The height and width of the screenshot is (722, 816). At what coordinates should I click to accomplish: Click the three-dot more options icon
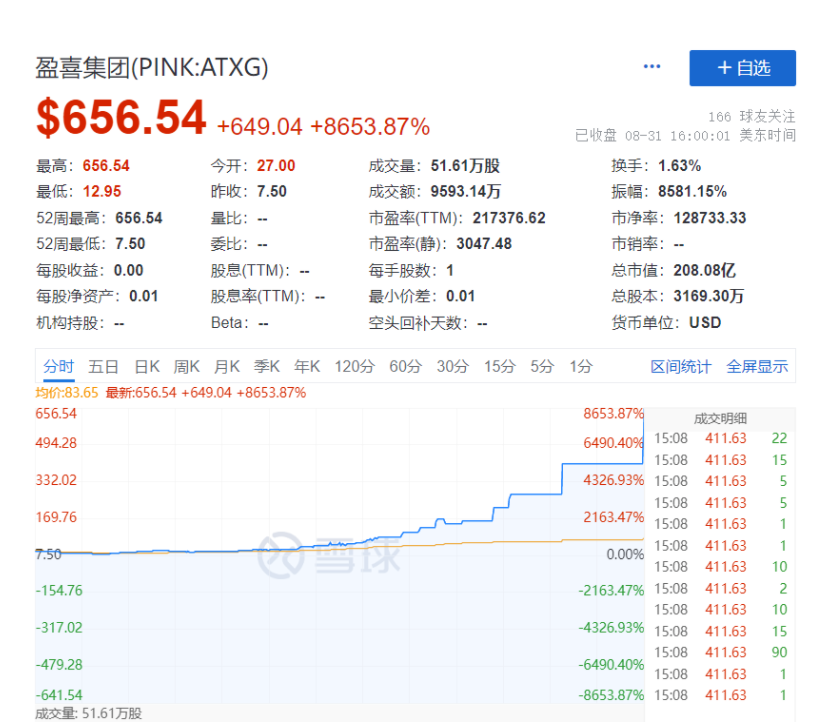pos(652,67)
